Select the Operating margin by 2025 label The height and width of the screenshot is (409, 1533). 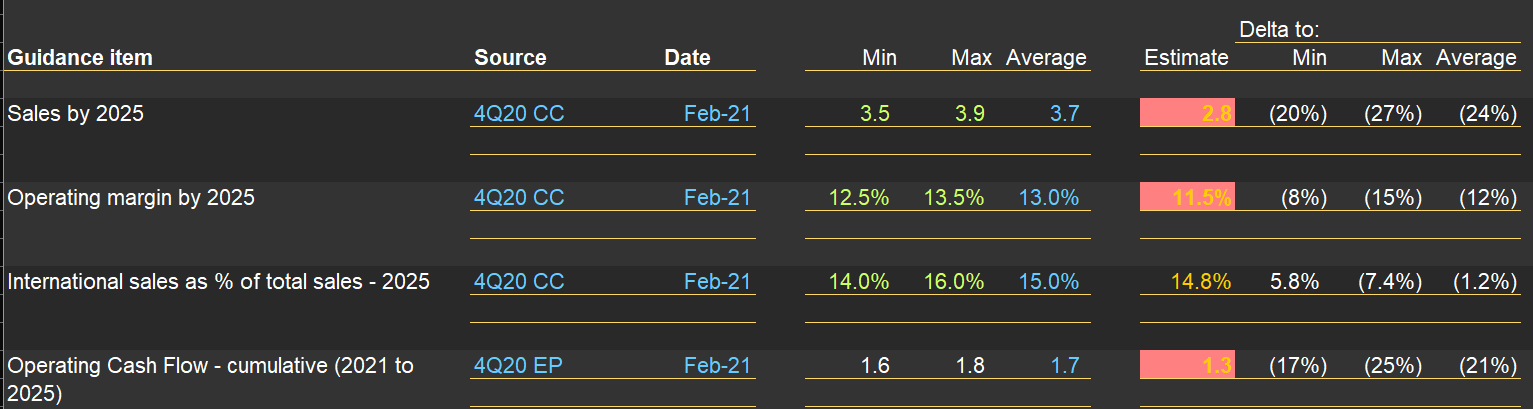click(x=131, y=198)
